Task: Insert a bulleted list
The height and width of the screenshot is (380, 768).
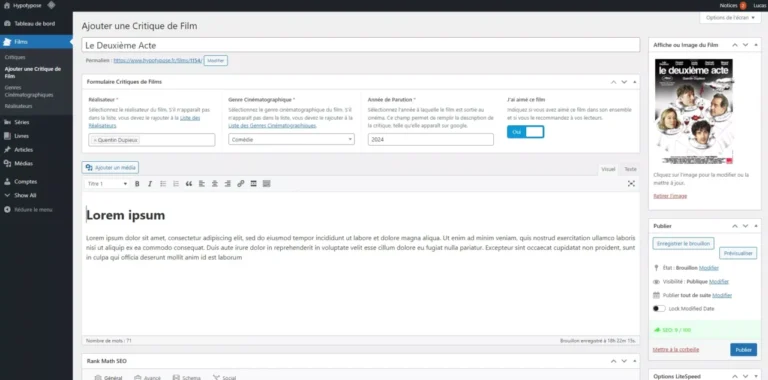Action: [x=163, y=184]
